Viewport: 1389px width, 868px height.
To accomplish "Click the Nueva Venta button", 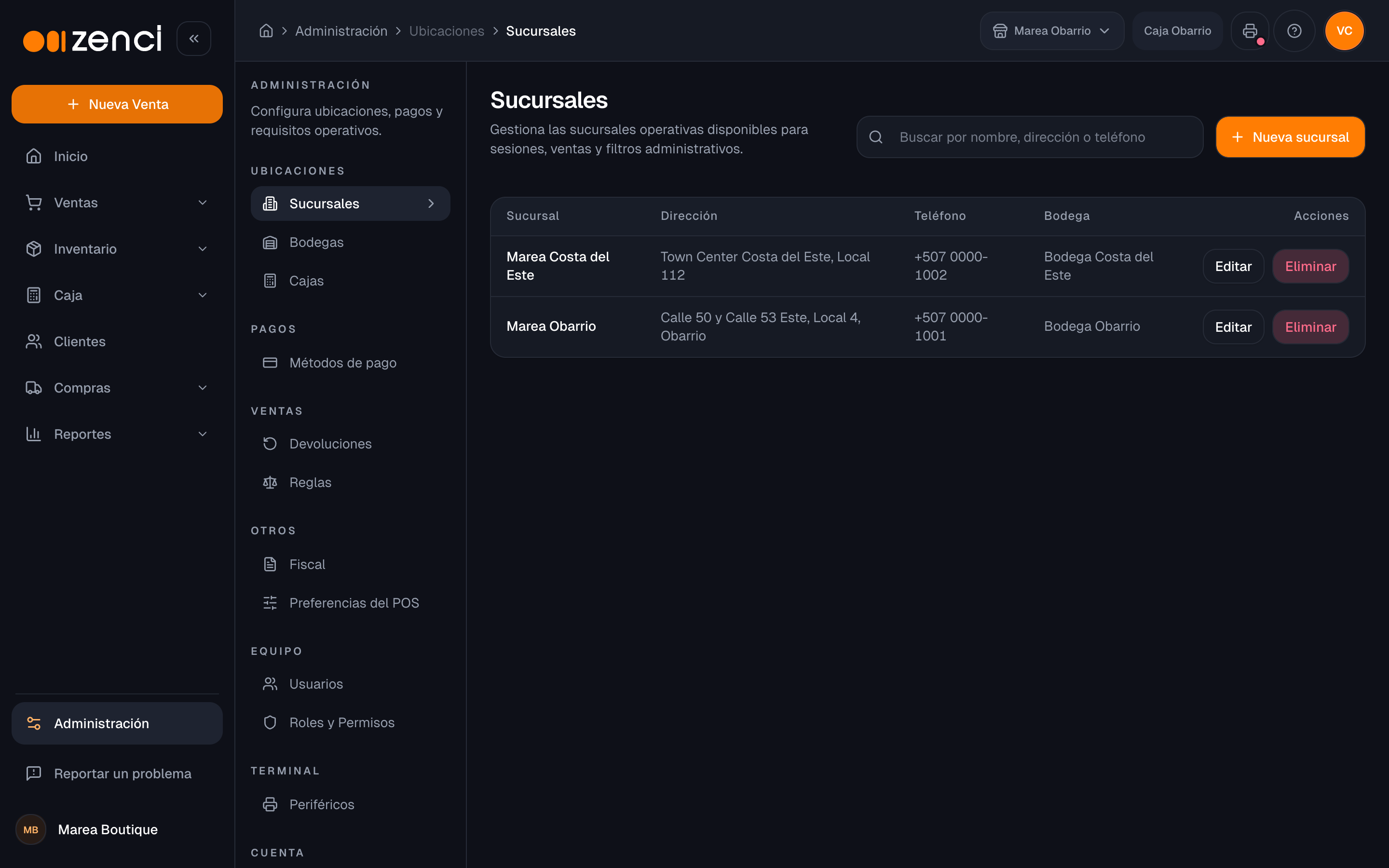I will point(117,104).
